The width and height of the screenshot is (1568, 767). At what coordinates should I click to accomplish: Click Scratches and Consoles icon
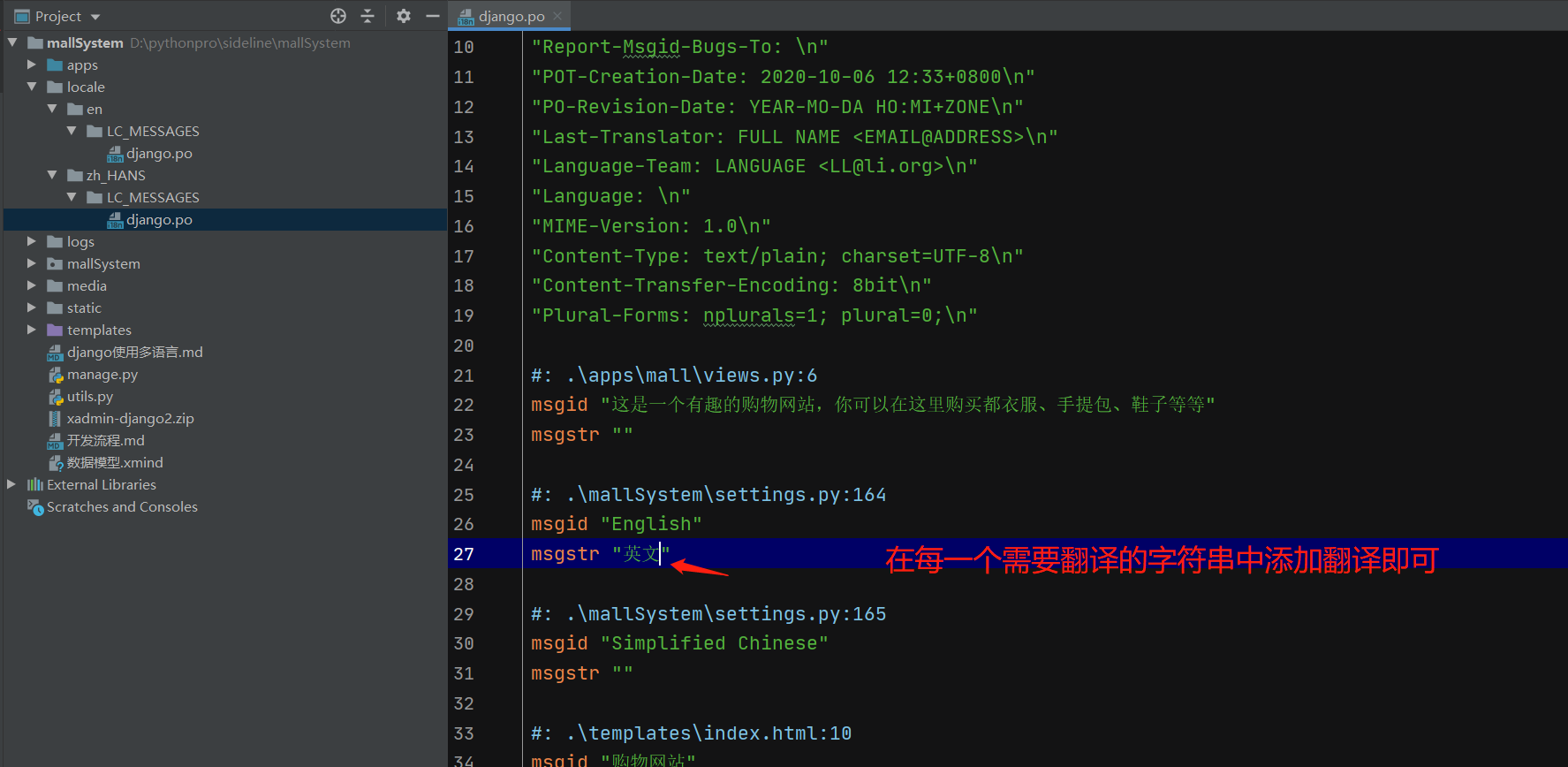click(x=34, y=506)
